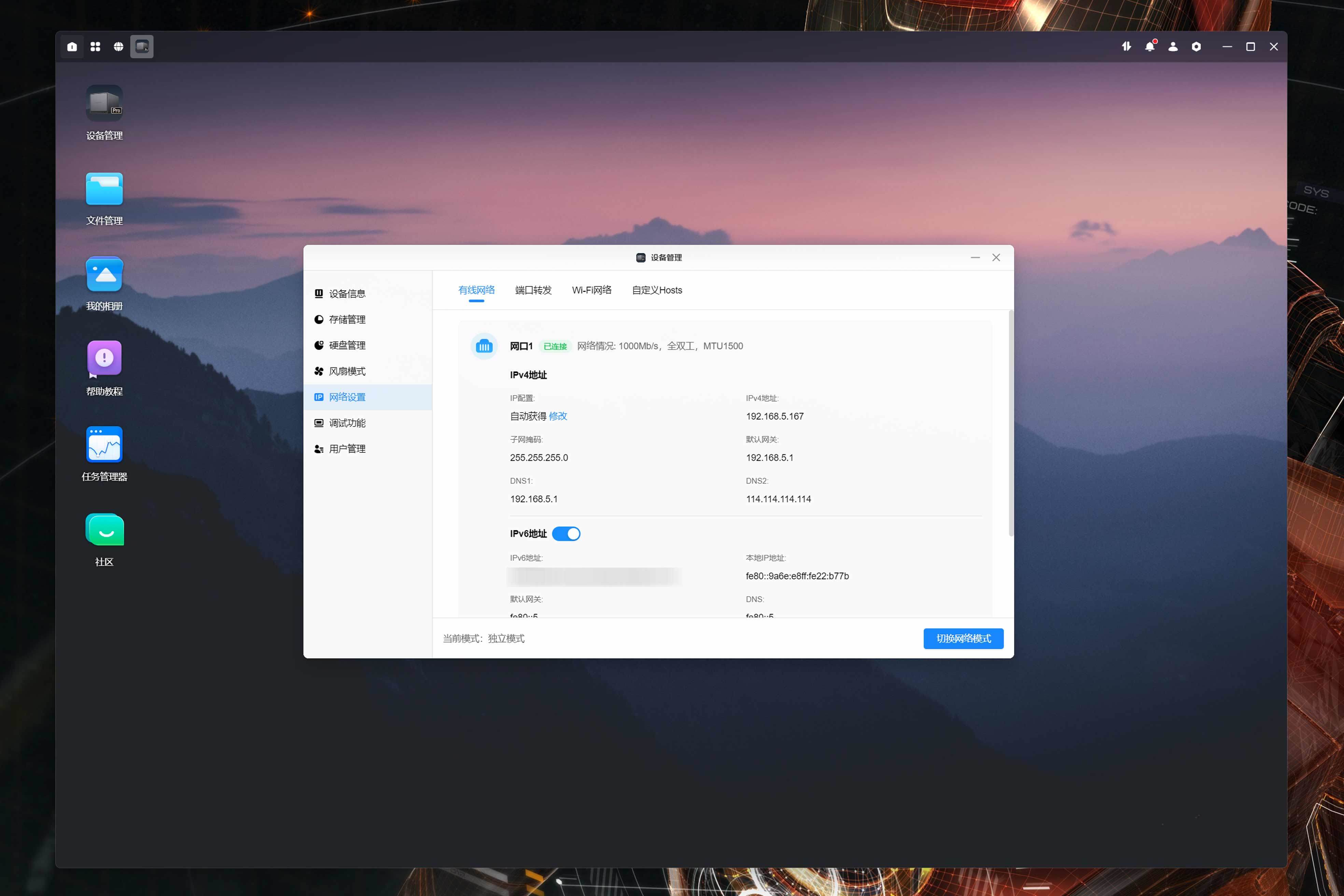
Task: Open 风扇模式 in the sidebar
Action: [347, 372]
